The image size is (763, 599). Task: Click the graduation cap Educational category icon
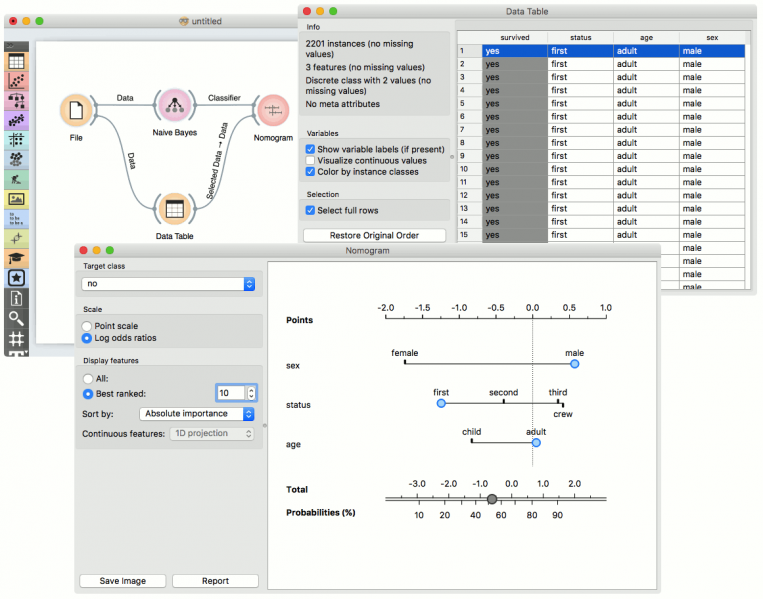point(16,257)
